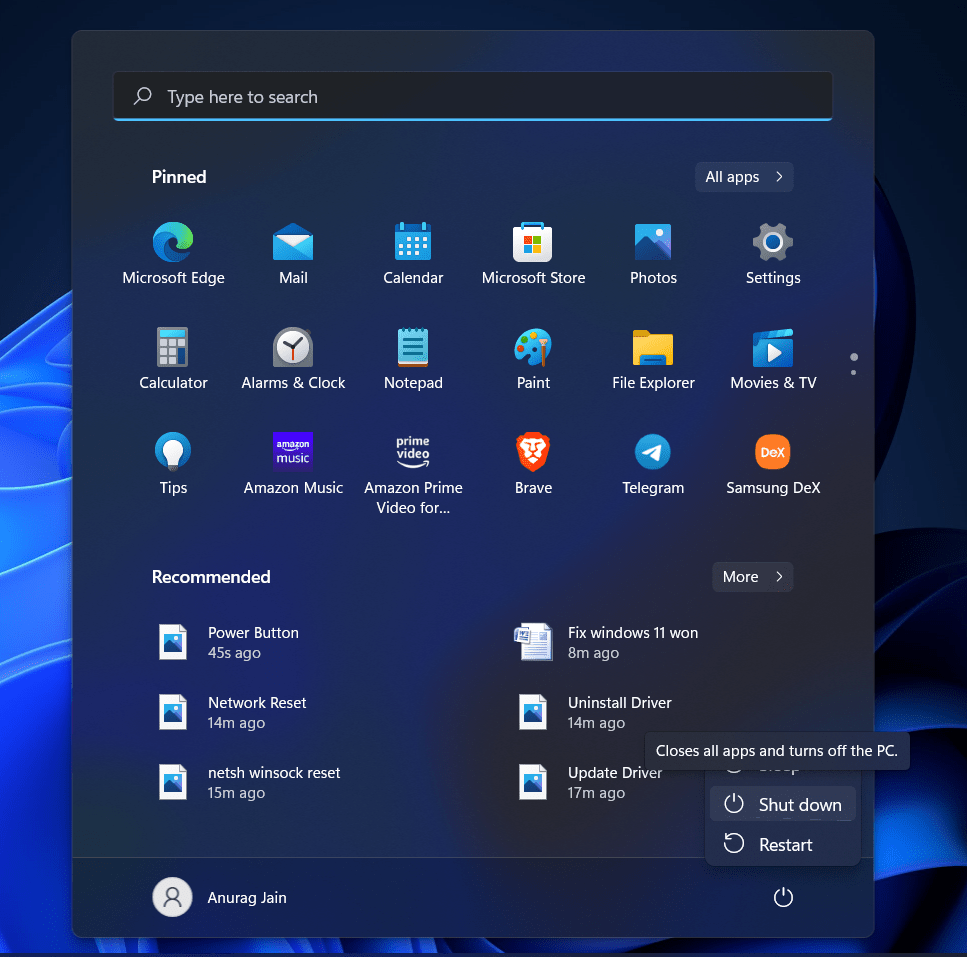Image resolution: width=967 pixels, height=957 pixels.
Task: Show More recommended items
Action: pos(752,577)
